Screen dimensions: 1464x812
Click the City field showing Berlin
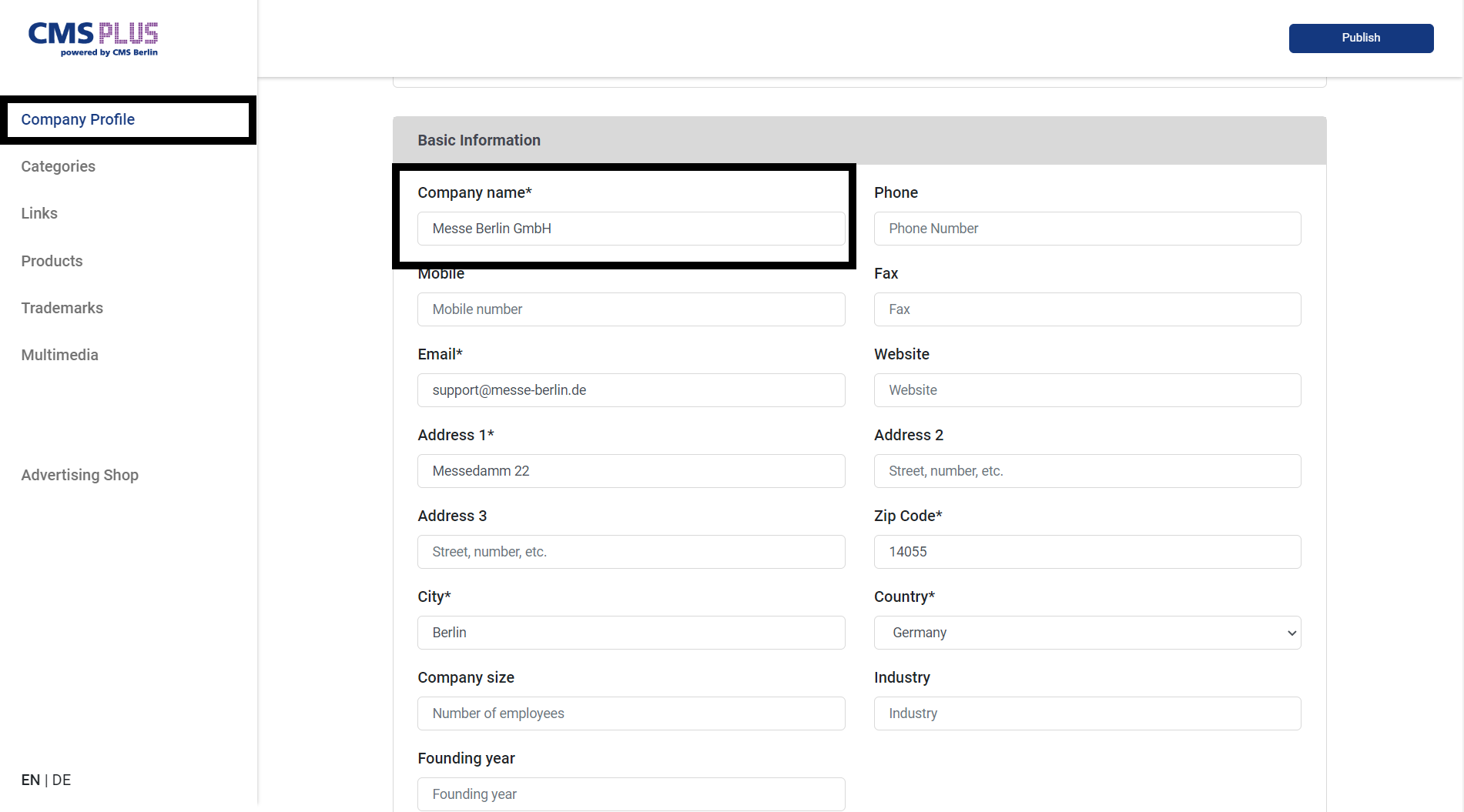[631, 633]
